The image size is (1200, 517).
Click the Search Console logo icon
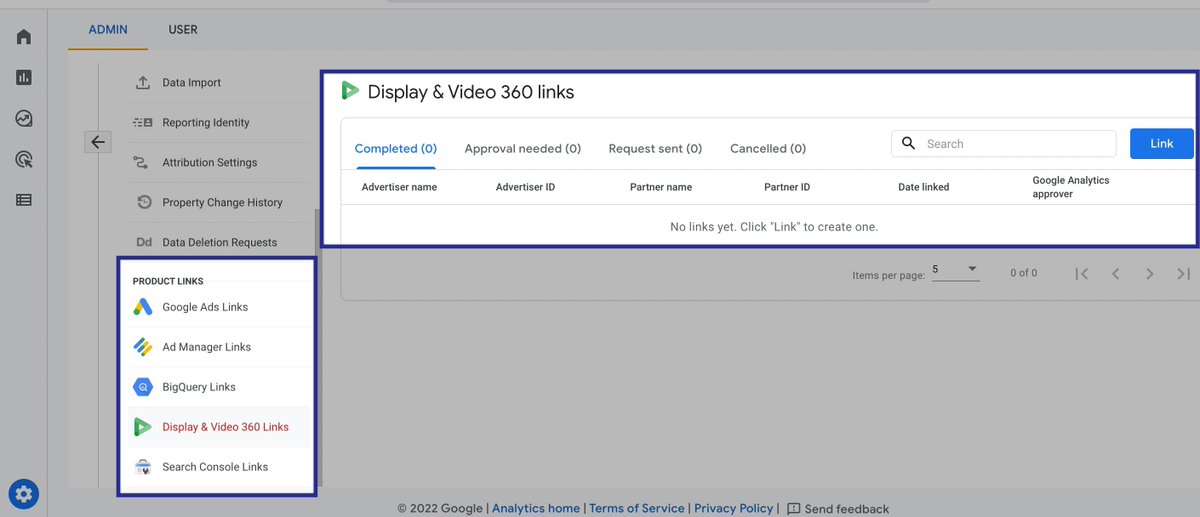coord(143,467)
